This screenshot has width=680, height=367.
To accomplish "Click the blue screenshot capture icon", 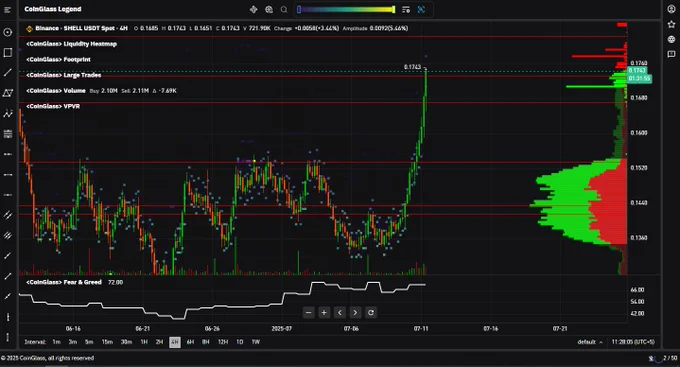I will pos(421,10).
